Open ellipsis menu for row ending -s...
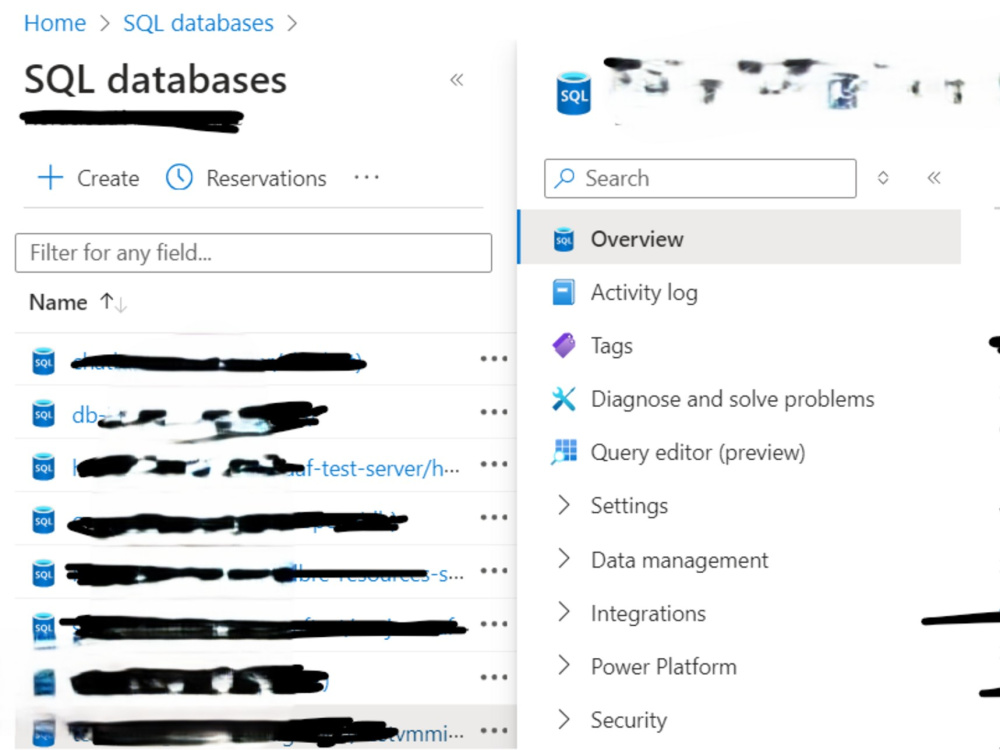Image resolution: width=1000 pixels, height=750 pixels. [494, 571]
